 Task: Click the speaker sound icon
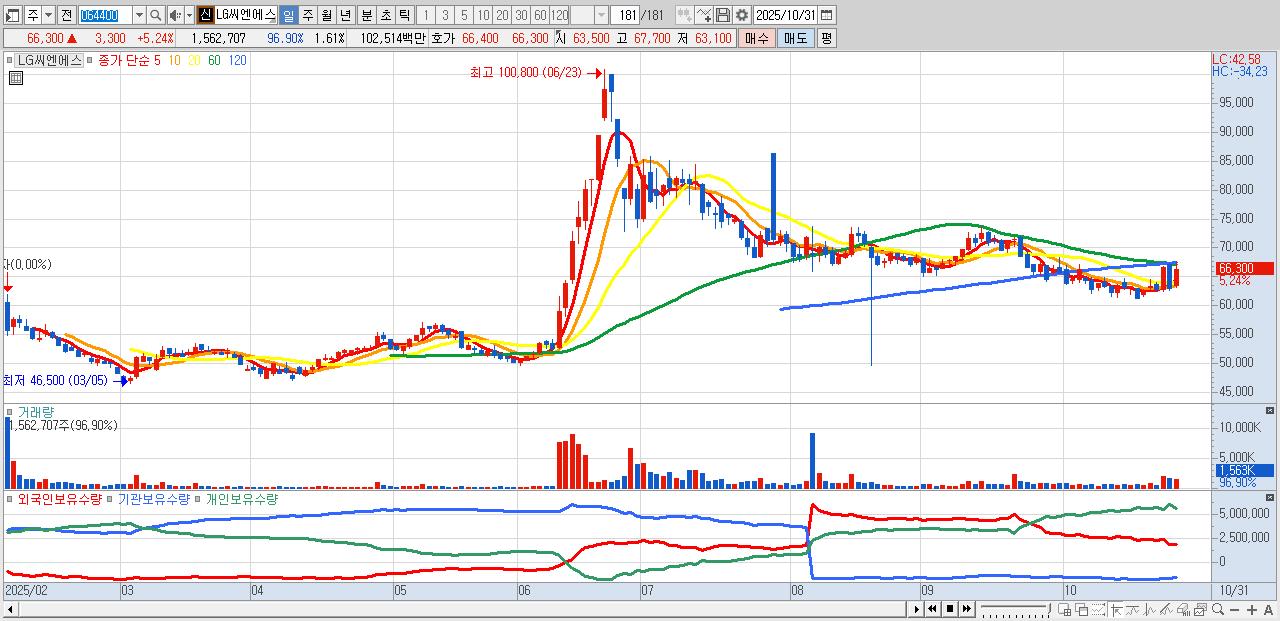click(175, 15)
